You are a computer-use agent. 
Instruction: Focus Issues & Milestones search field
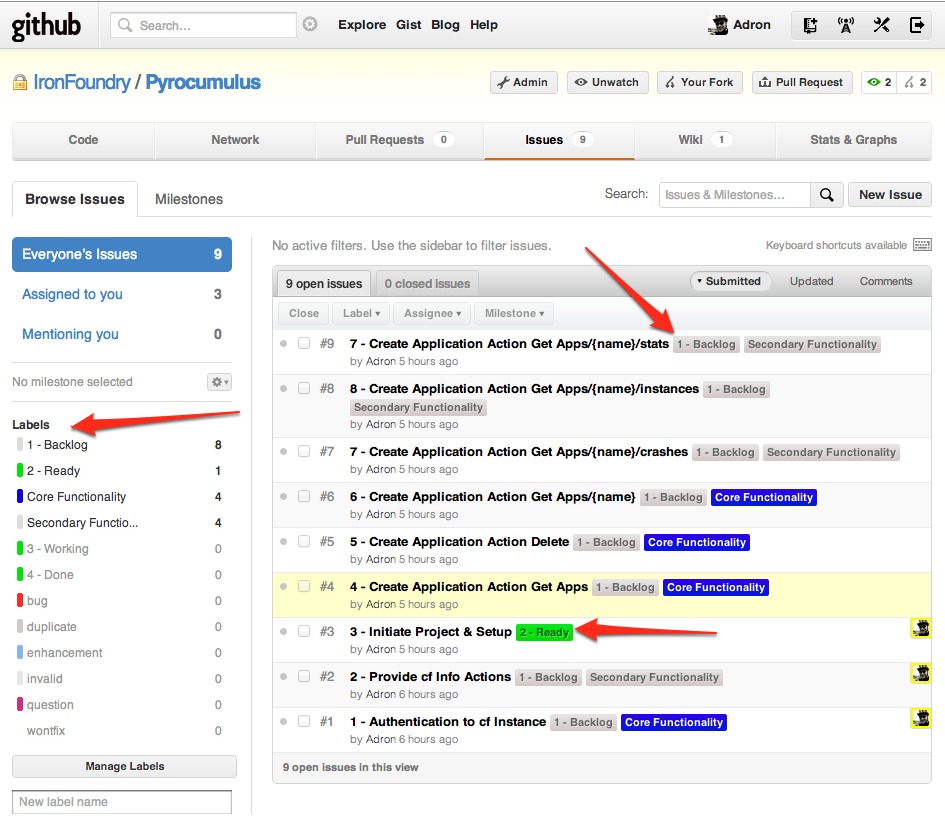click(735, 195)
